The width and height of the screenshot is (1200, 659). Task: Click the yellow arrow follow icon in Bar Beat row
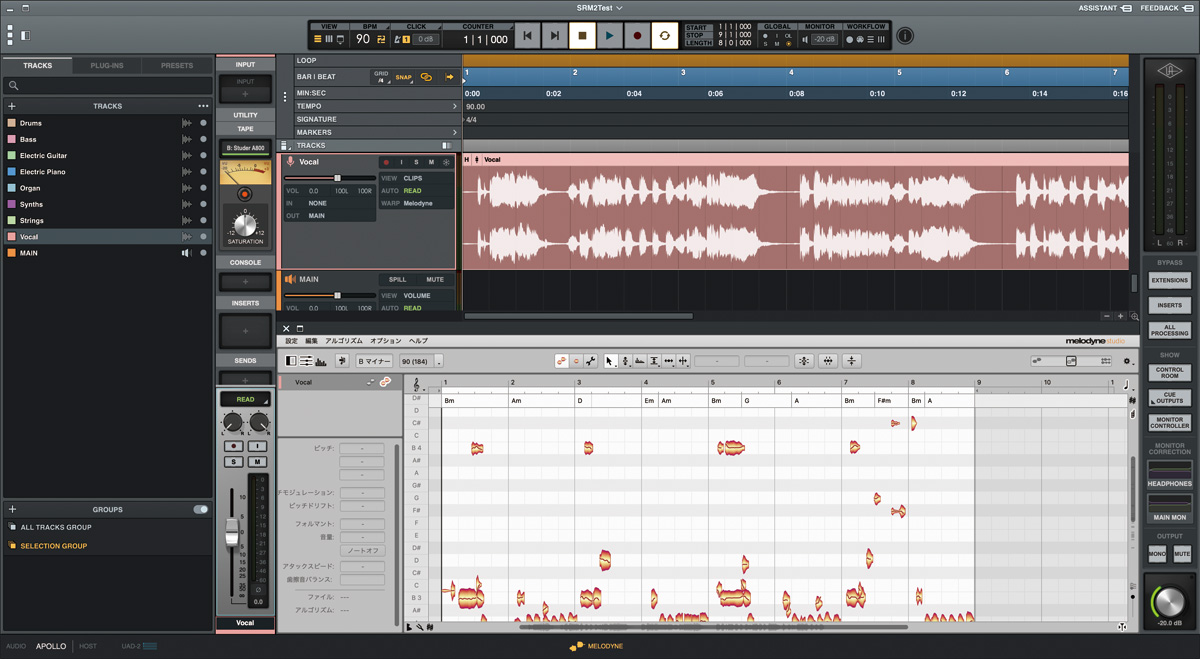[449, 77]
